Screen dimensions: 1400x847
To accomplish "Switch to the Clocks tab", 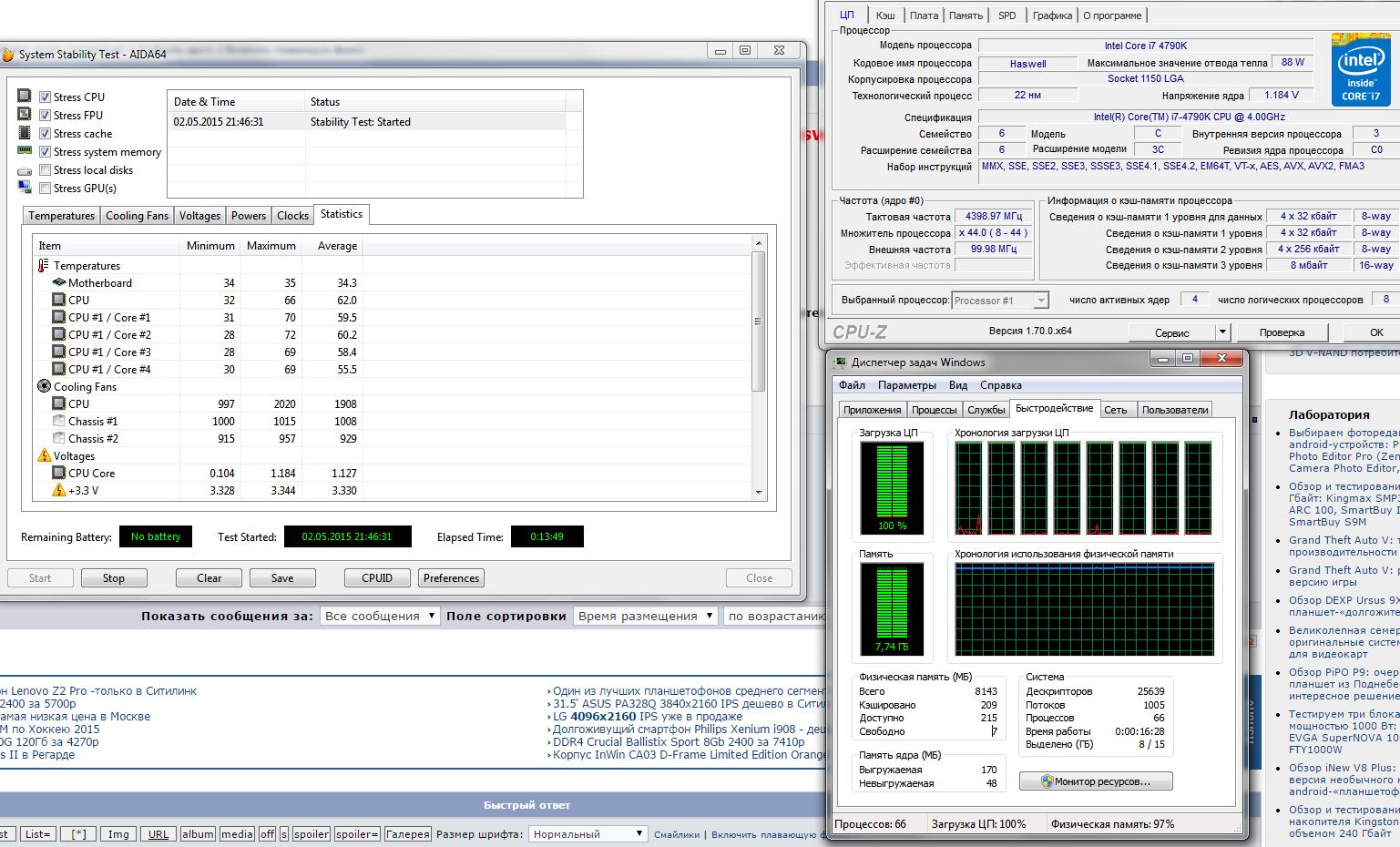I will pos(292,216).
